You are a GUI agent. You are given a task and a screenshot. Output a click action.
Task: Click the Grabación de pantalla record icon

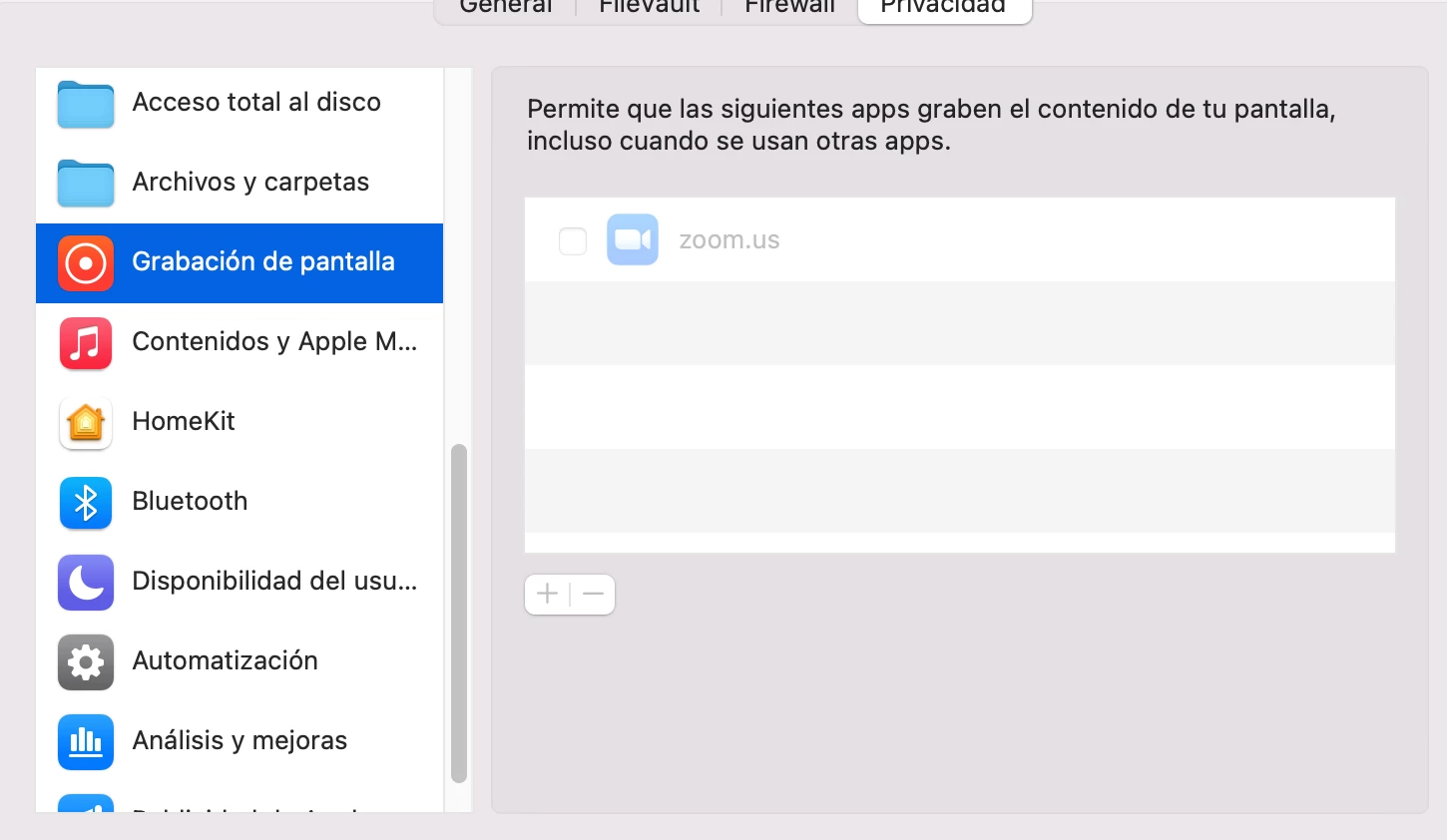[x=86, y=263]
